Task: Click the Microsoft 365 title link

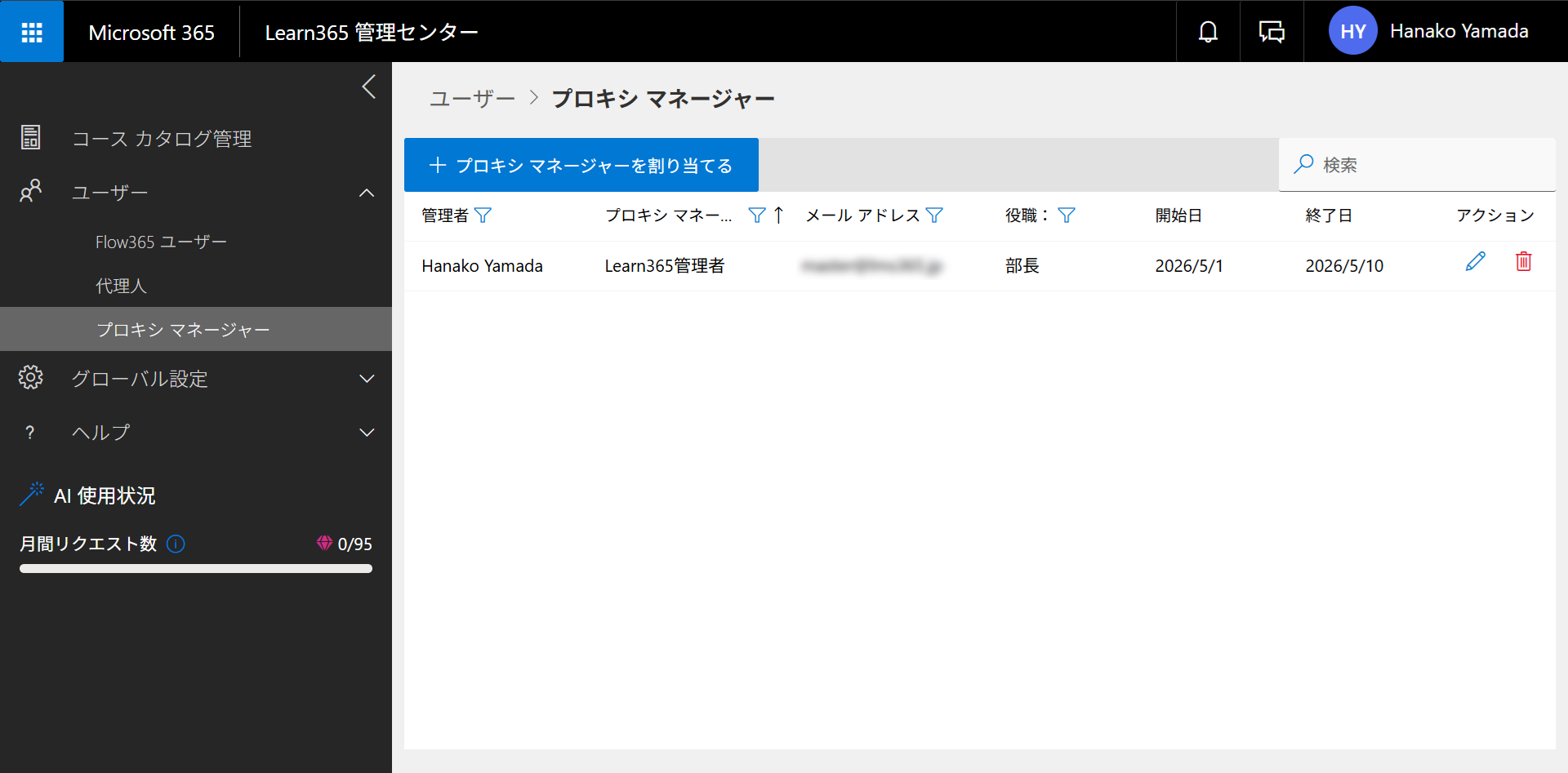Action: 151,33
